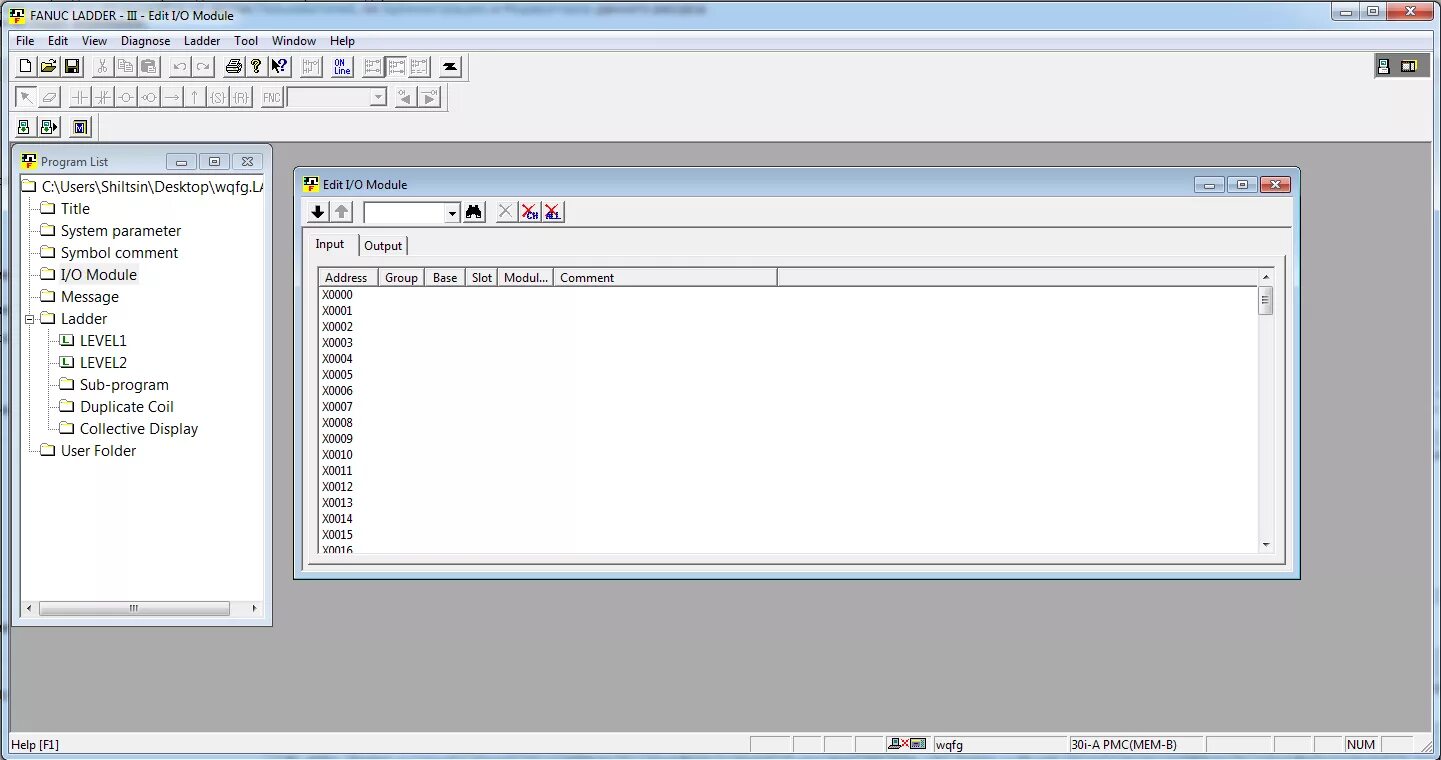Toggle the first ladder display mode button
Image resolution: width=1441 pixels, height=760 pixels.
pos(373,67)
